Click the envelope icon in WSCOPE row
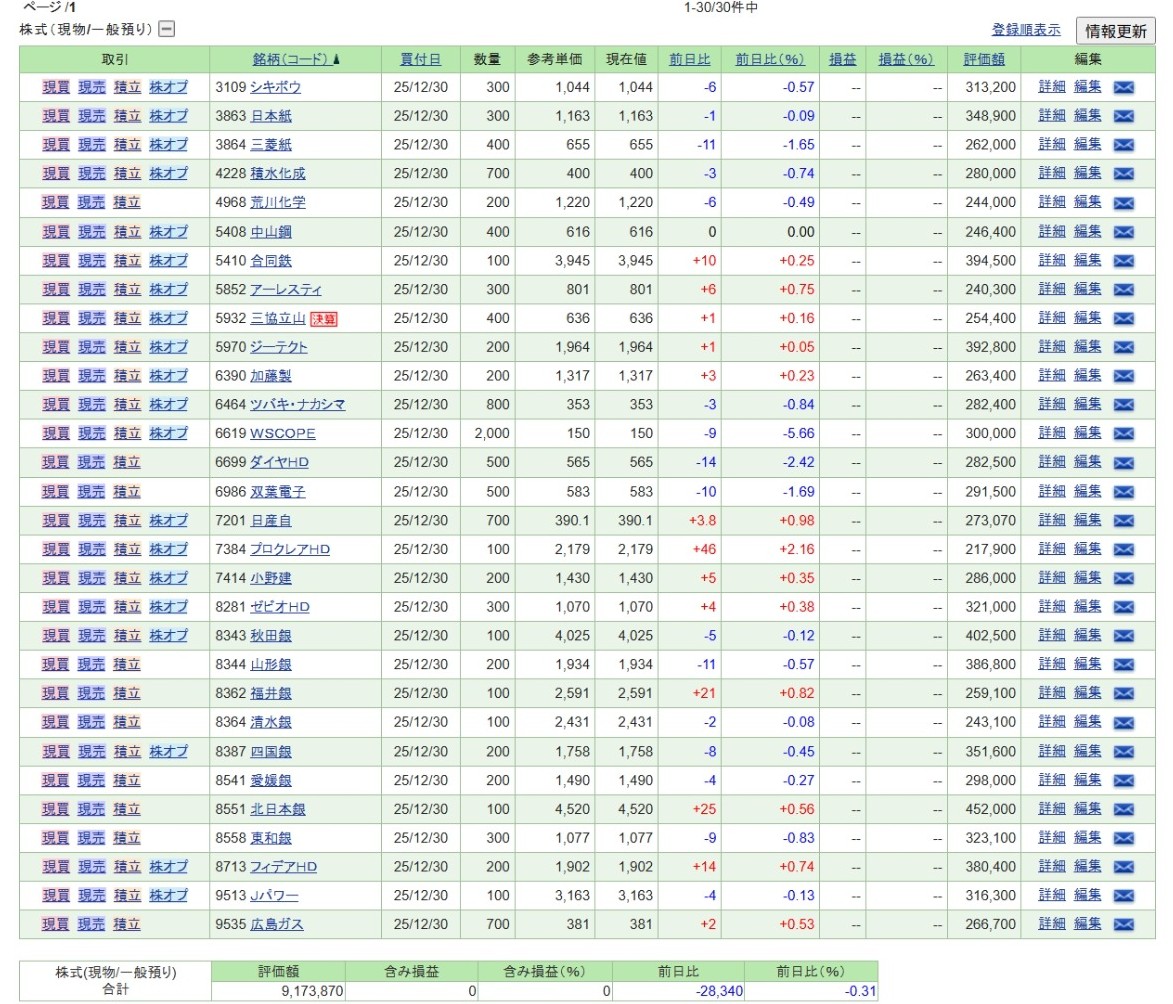 pyautogui.click(x=1123, y=434)
